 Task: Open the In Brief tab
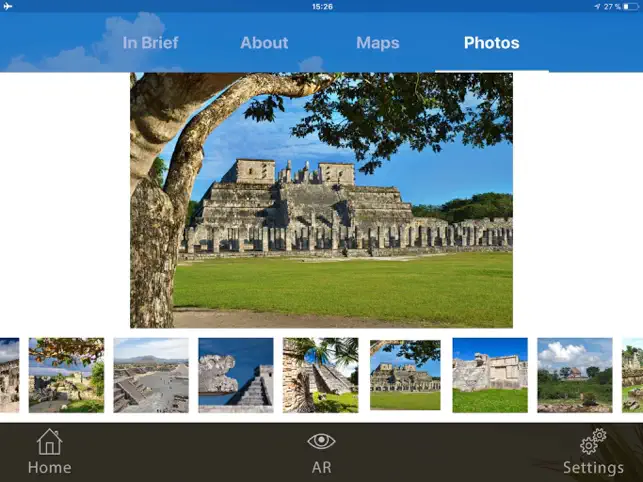pos(150,43)
